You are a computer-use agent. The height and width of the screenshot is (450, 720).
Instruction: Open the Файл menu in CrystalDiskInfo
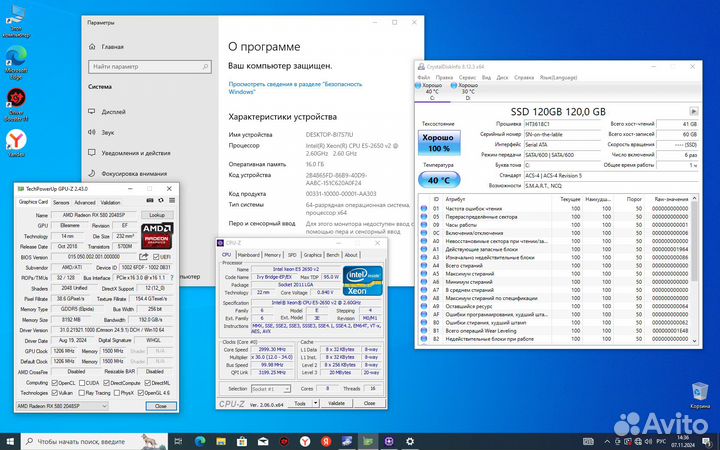click(423, 78)
